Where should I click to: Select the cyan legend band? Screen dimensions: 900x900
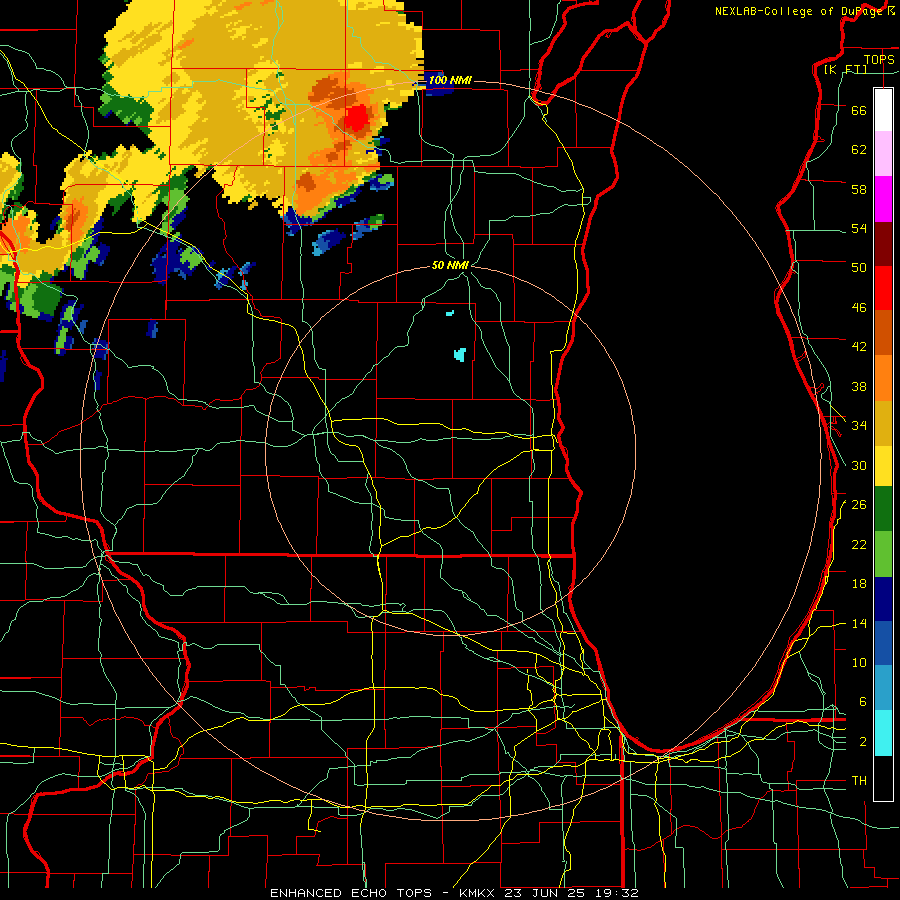pos(883,733)
